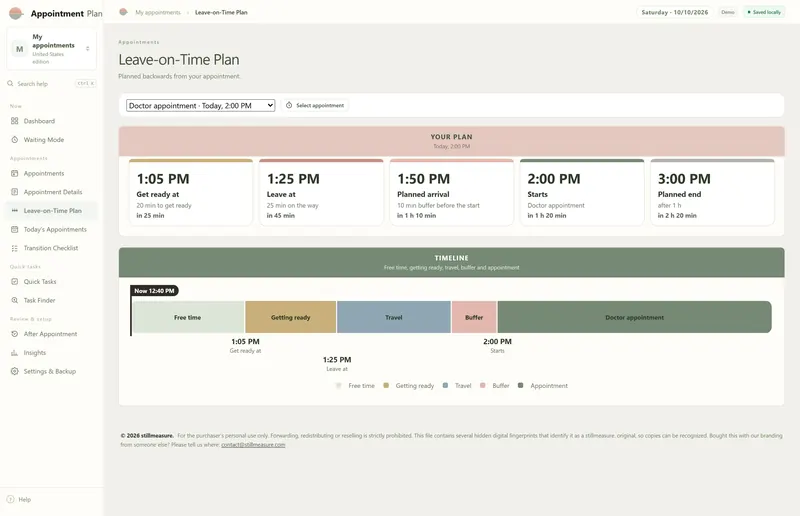
Task: Click the 1:05 PM Get ready timeline label
Action: [x=245, y=346]
